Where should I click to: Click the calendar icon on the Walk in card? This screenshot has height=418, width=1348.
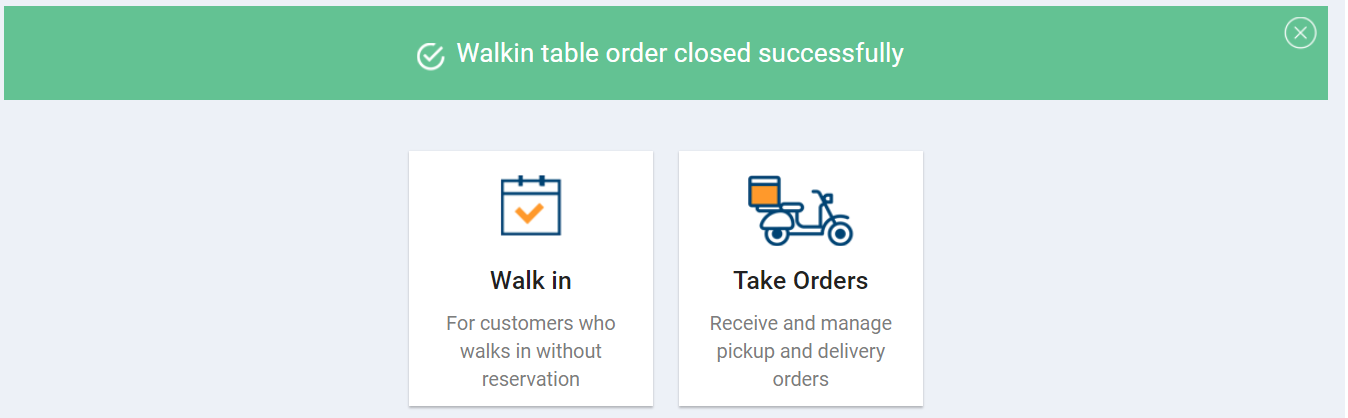click(x=531, y=205)
